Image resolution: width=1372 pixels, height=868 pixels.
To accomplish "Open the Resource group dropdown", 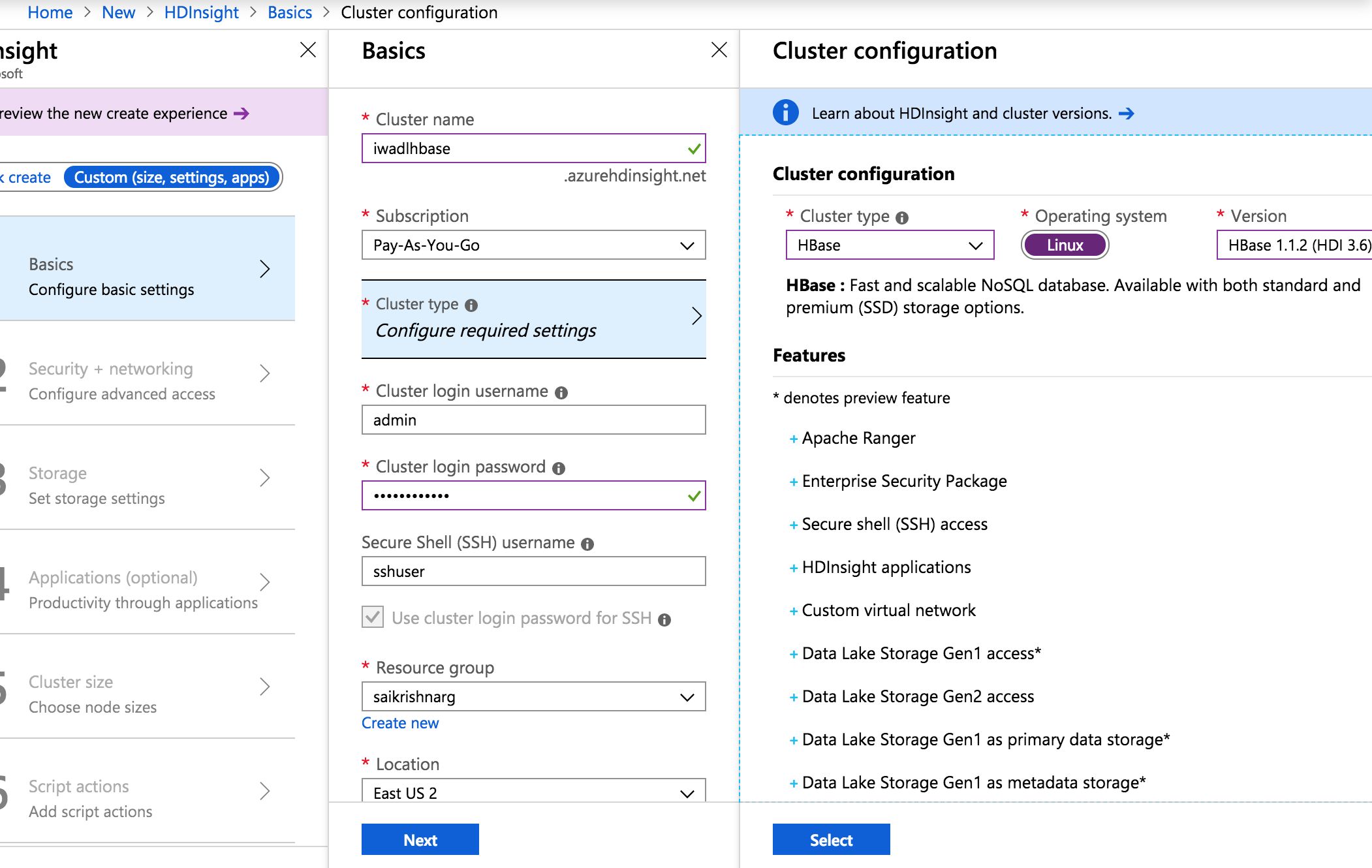I will 534,697.
